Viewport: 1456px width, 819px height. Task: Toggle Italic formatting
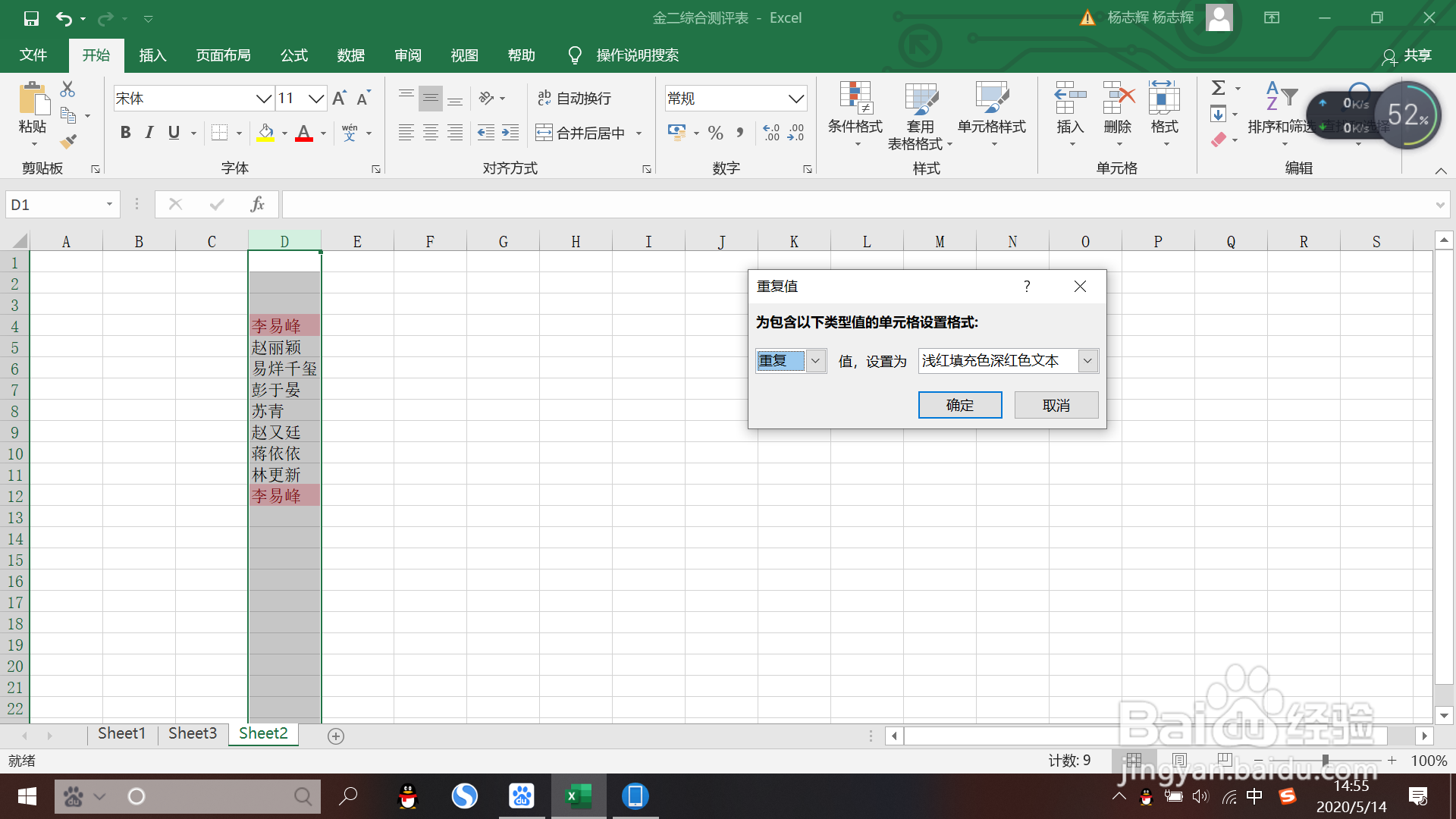click(149, 133)
